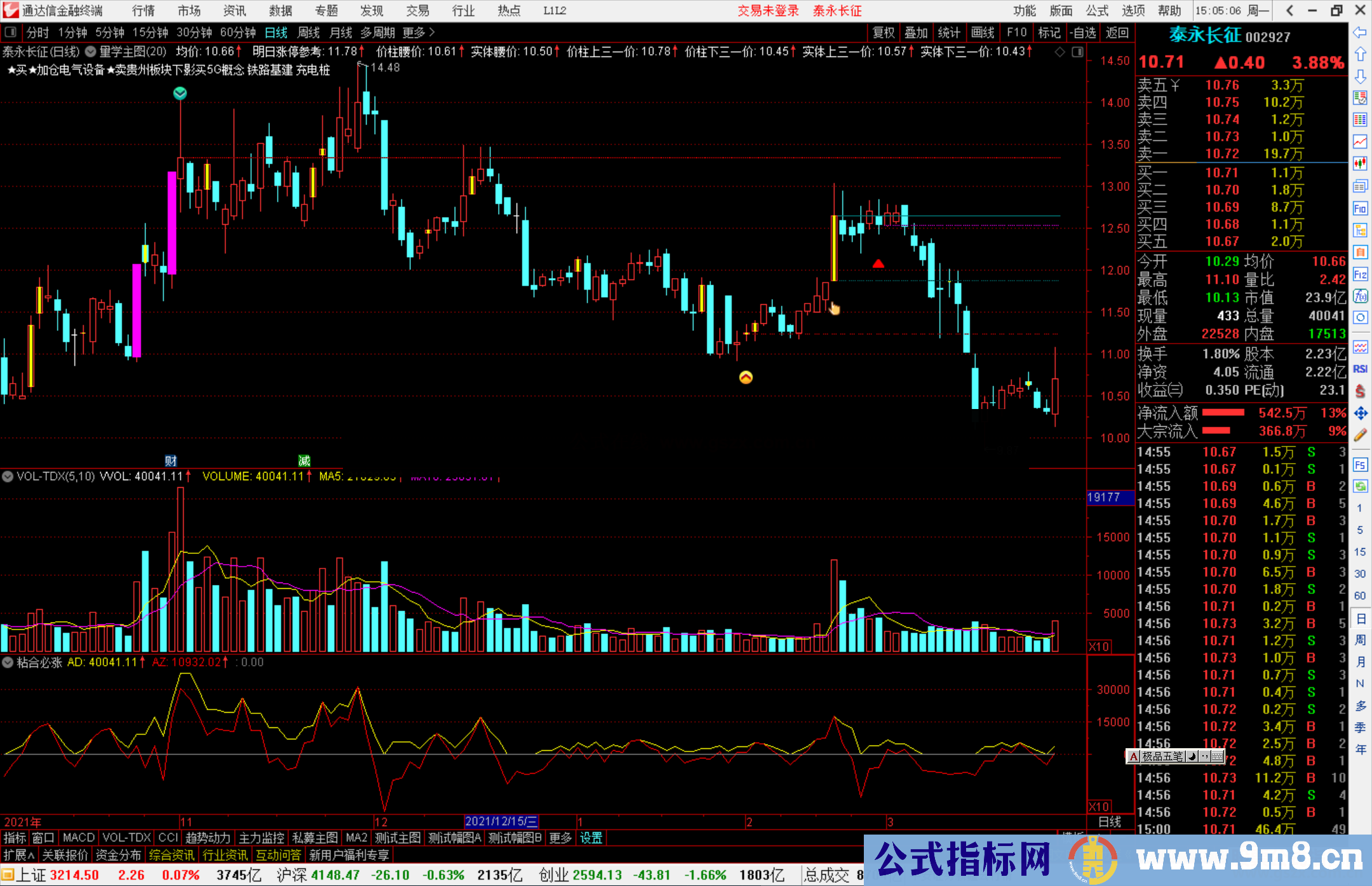
Task: Click the f(x) formula icon
Action: [1360, 296]
